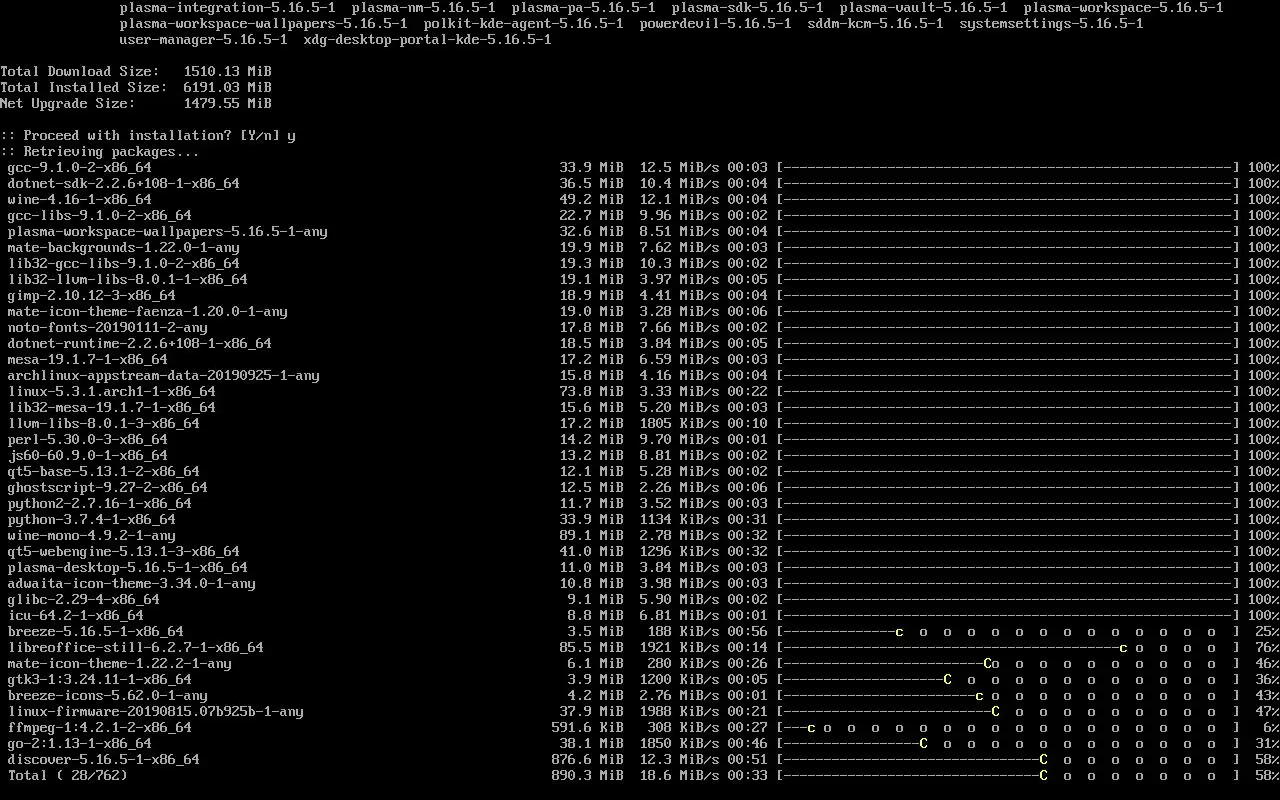Click js60-60.9.0-1-x86_64 package name
The width and height of the screenshot is (1280, 800).
(88, 456)
